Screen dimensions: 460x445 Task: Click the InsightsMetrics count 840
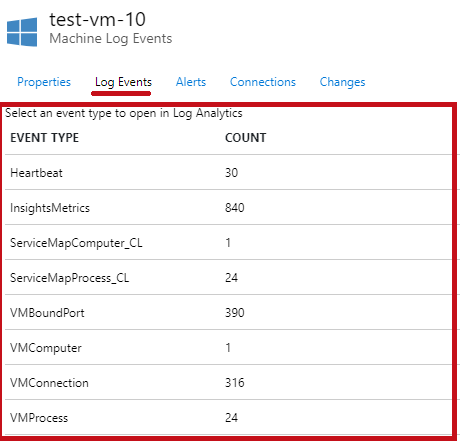pos(235,208)
